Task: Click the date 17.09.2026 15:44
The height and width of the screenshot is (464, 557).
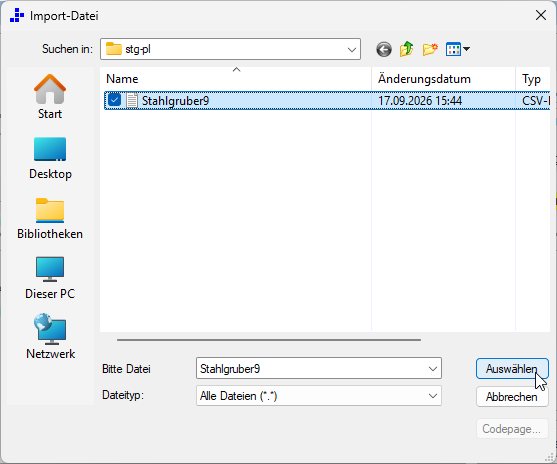Action: click(x=420, y=101)
